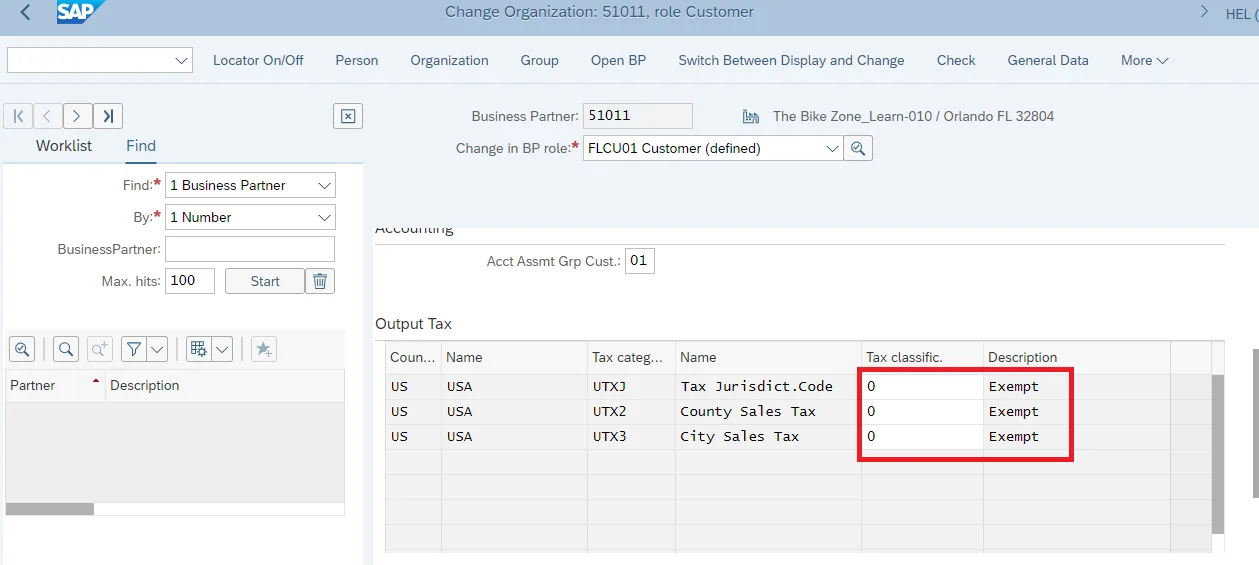Open the Find type dropdown

coord(324,185)
